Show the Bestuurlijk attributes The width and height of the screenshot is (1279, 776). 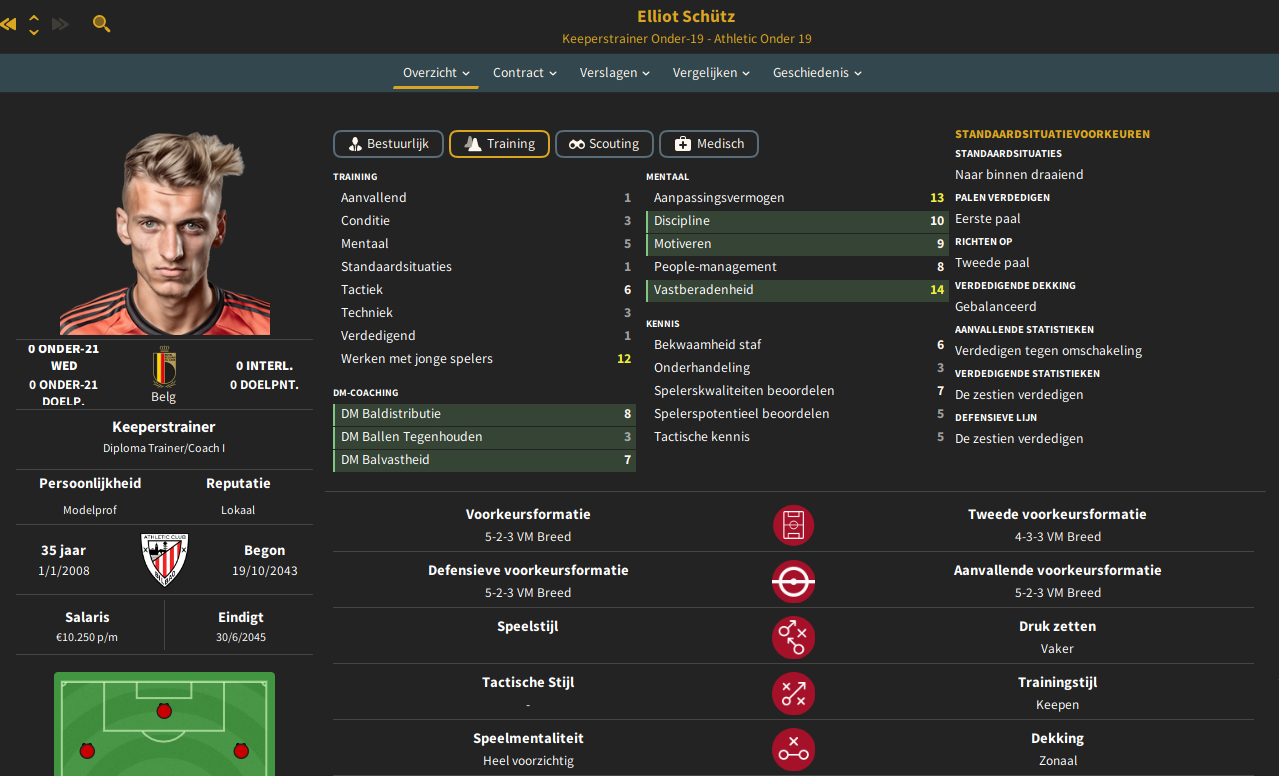[388, 144]
